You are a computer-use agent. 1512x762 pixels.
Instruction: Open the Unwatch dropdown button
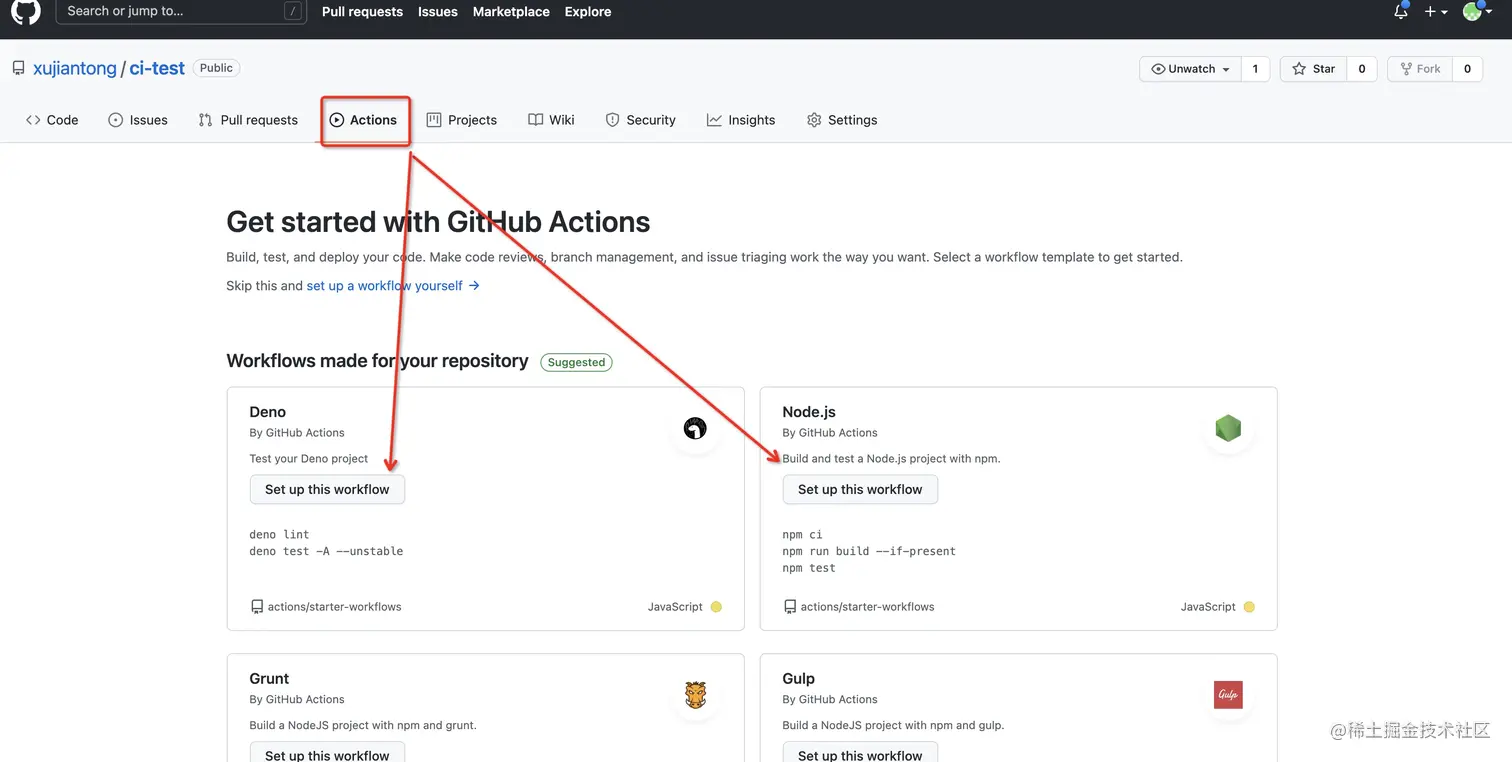tap(1190, 69)
